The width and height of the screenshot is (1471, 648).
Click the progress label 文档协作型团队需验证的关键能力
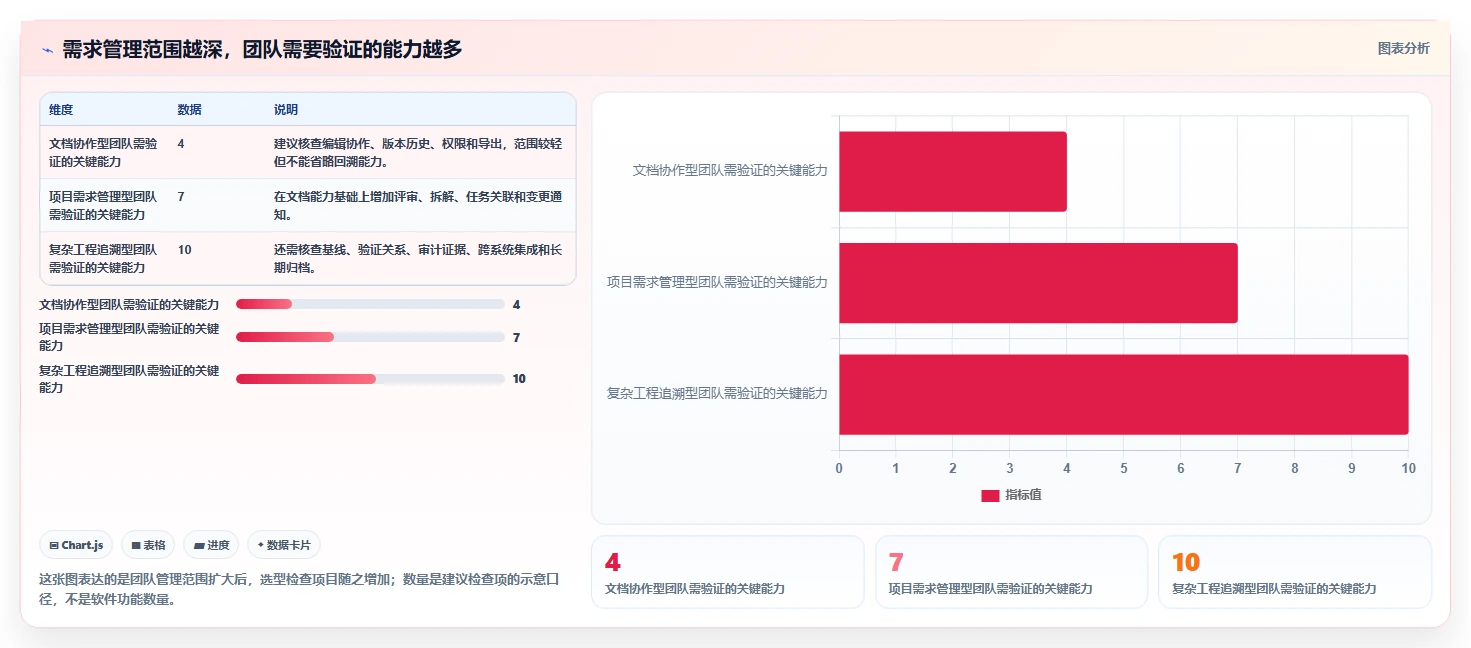pyautogui.click(x=129, y=304)
